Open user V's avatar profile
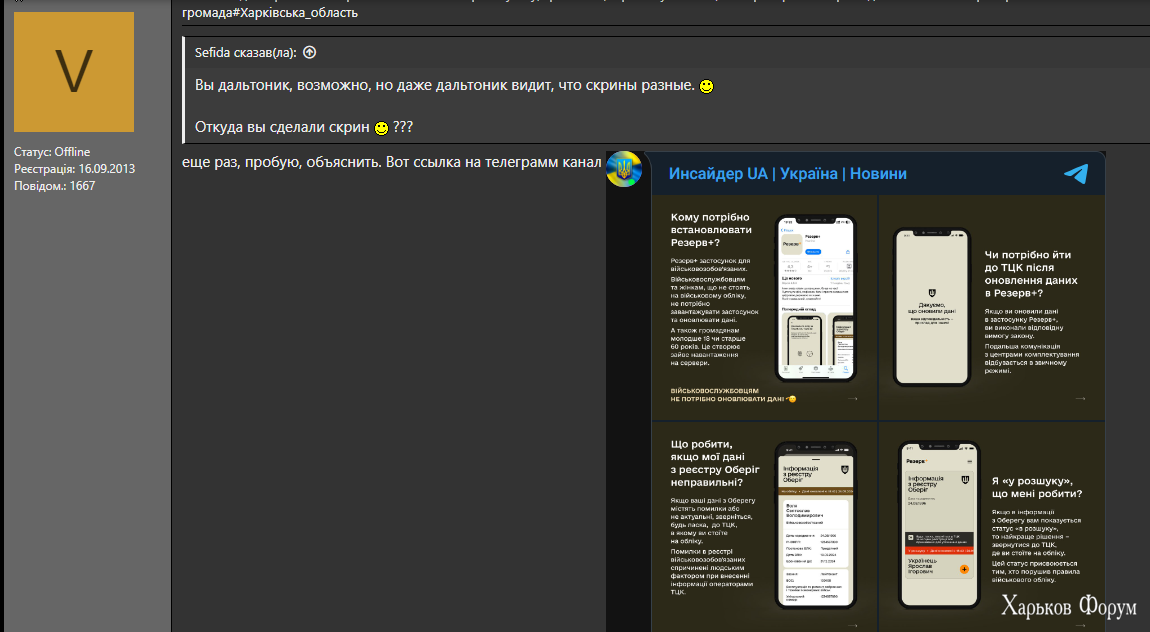Image resolution: width=1150 pixels, height=632 pixels. pos(74,72)
